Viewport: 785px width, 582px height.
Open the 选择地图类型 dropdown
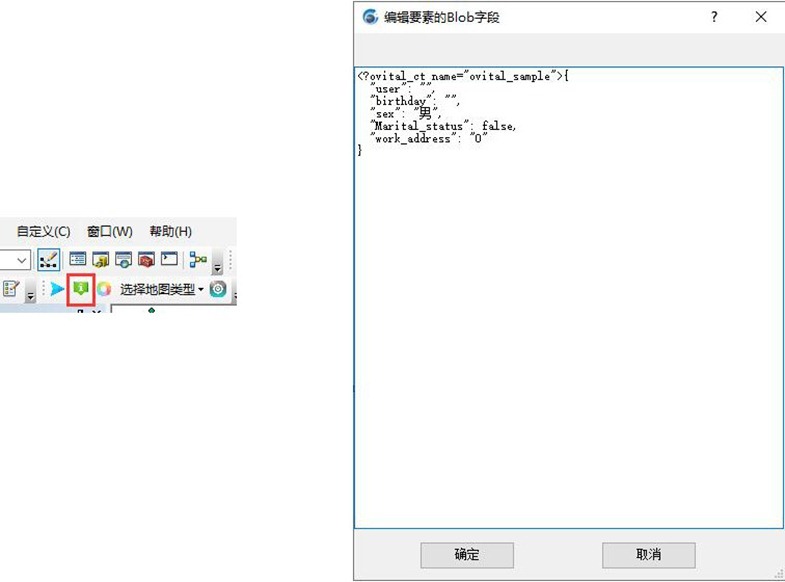[161, 289]
